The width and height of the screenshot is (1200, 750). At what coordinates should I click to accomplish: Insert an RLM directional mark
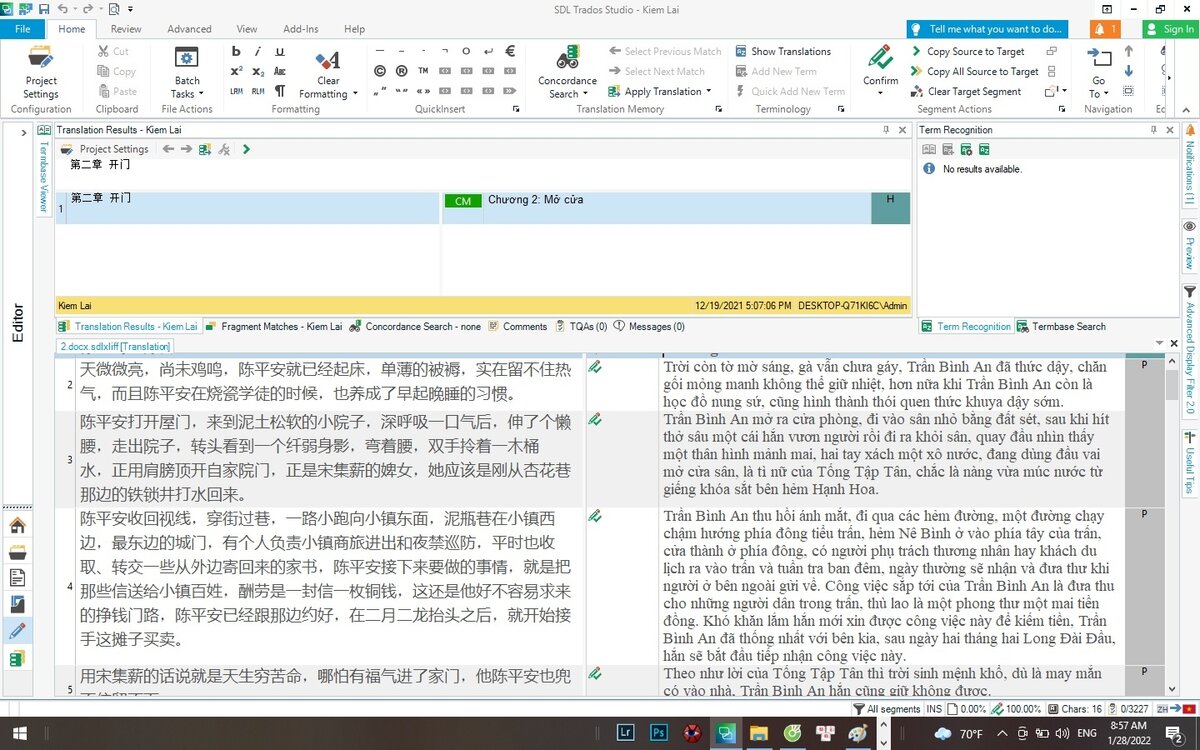click(258, 91)
